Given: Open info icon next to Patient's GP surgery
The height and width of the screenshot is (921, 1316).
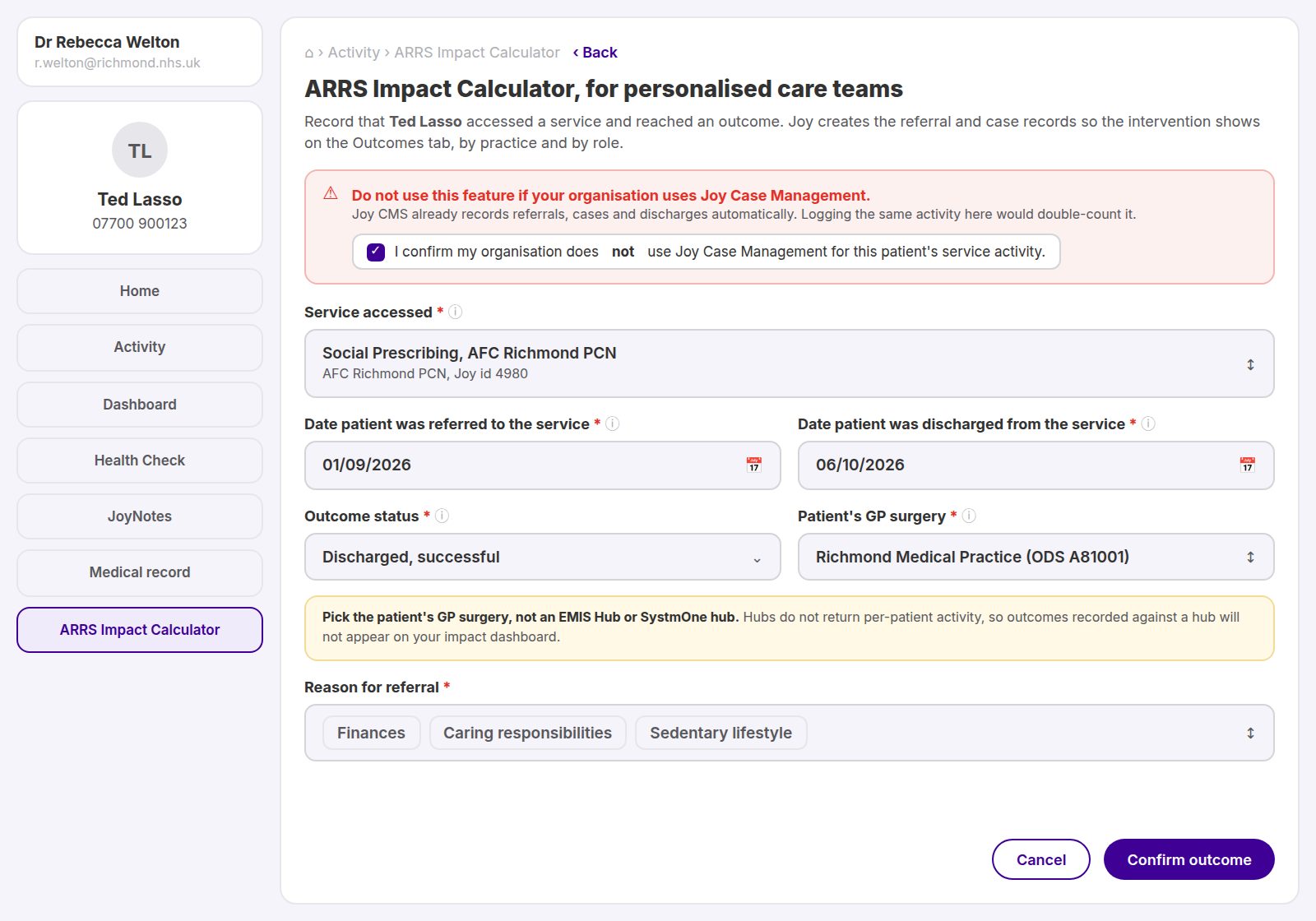Looking at the screenshot, I should coord(969,516).
